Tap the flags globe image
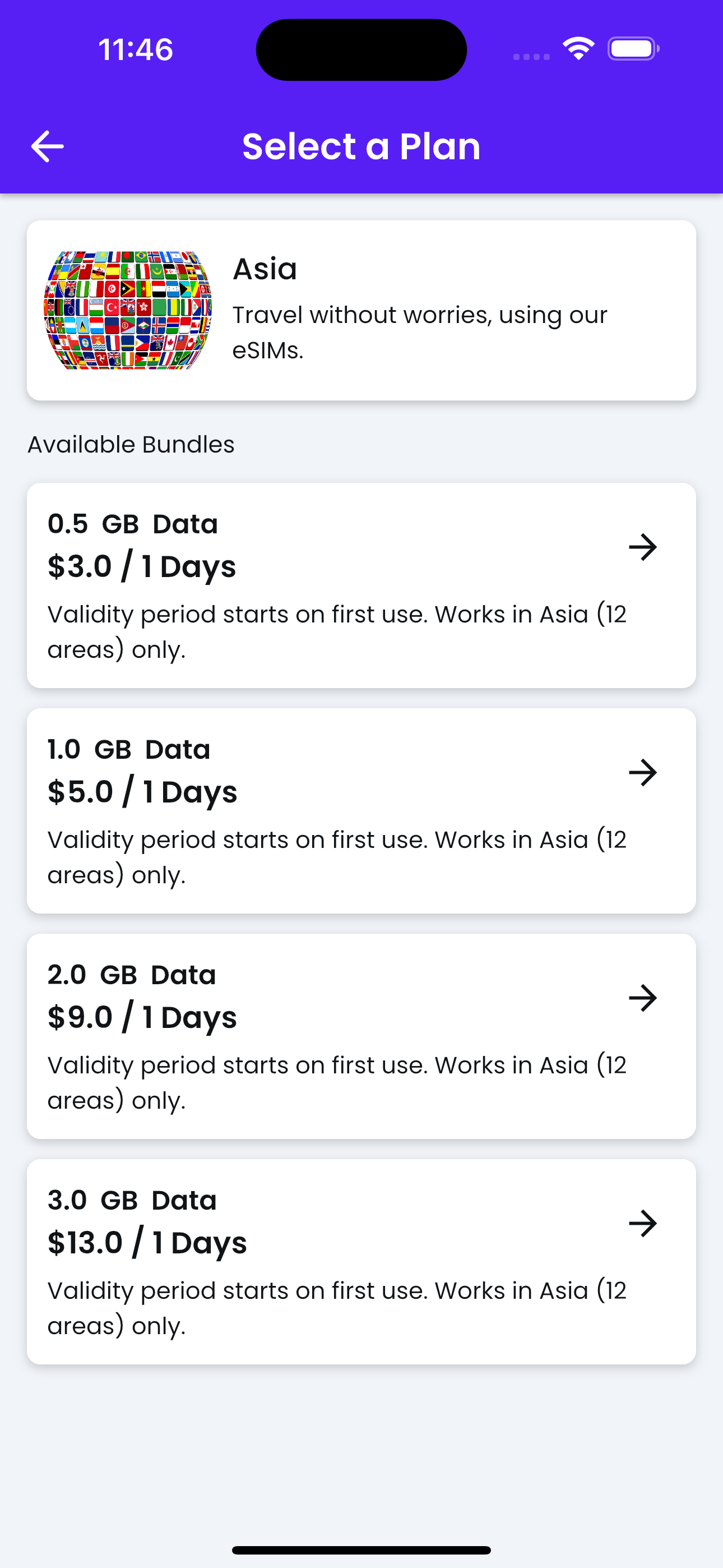This screenshot has width=723, height=1568. tap(128, 310)
